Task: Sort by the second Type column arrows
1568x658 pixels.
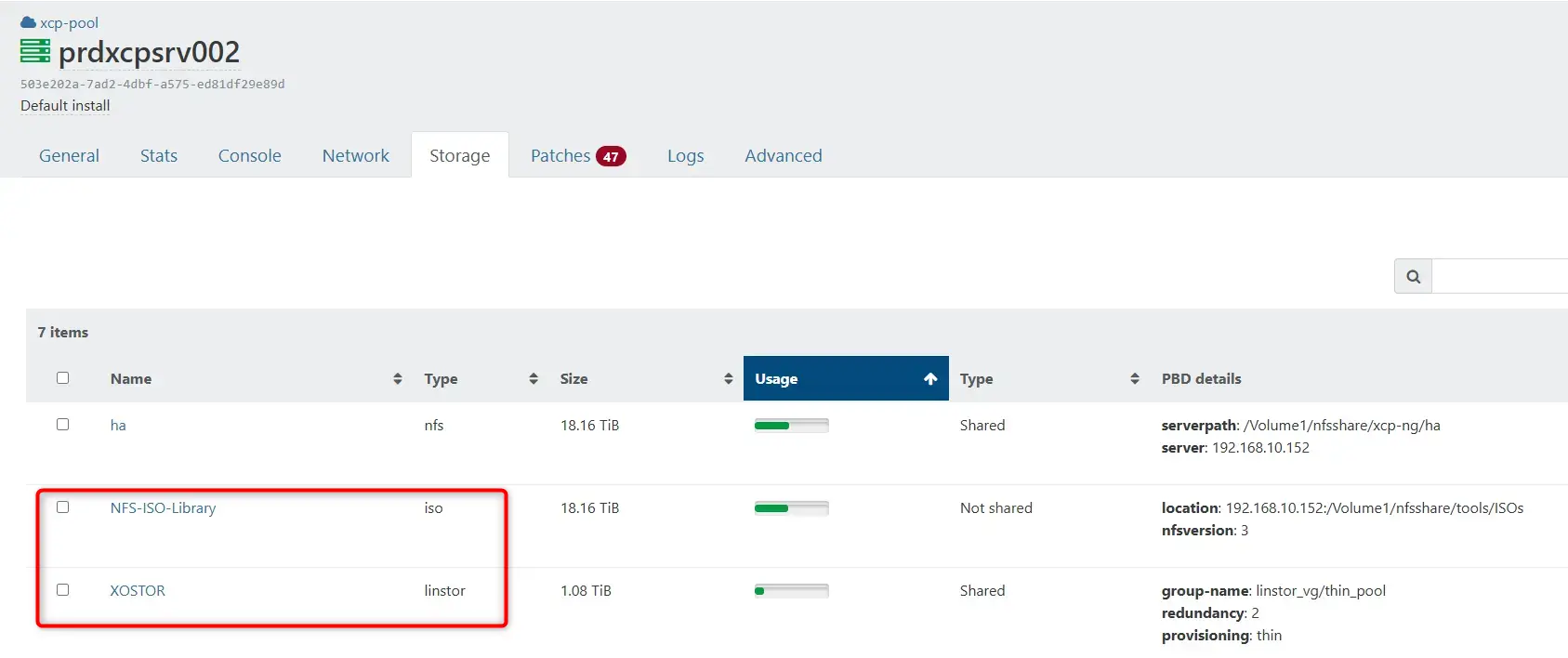Action: pyautogui.click(x=1135, y=378)
